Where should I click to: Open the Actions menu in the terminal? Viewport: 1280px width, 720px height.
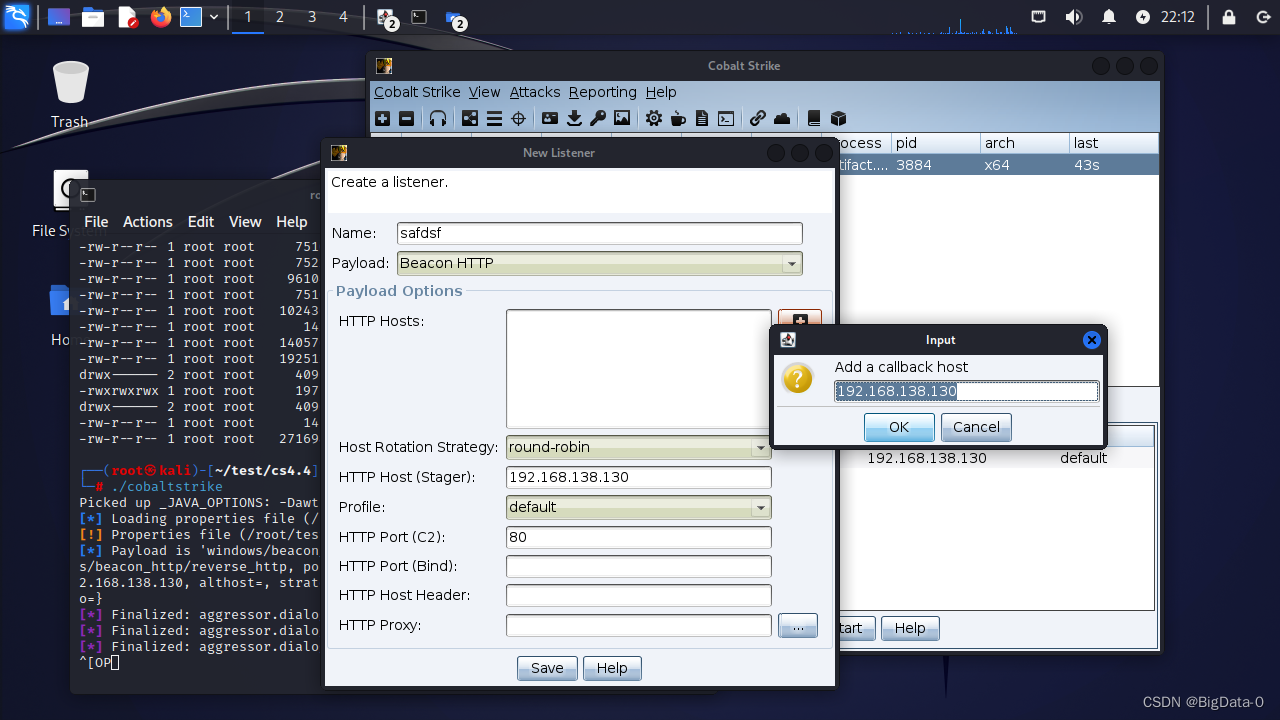[148, 222]
